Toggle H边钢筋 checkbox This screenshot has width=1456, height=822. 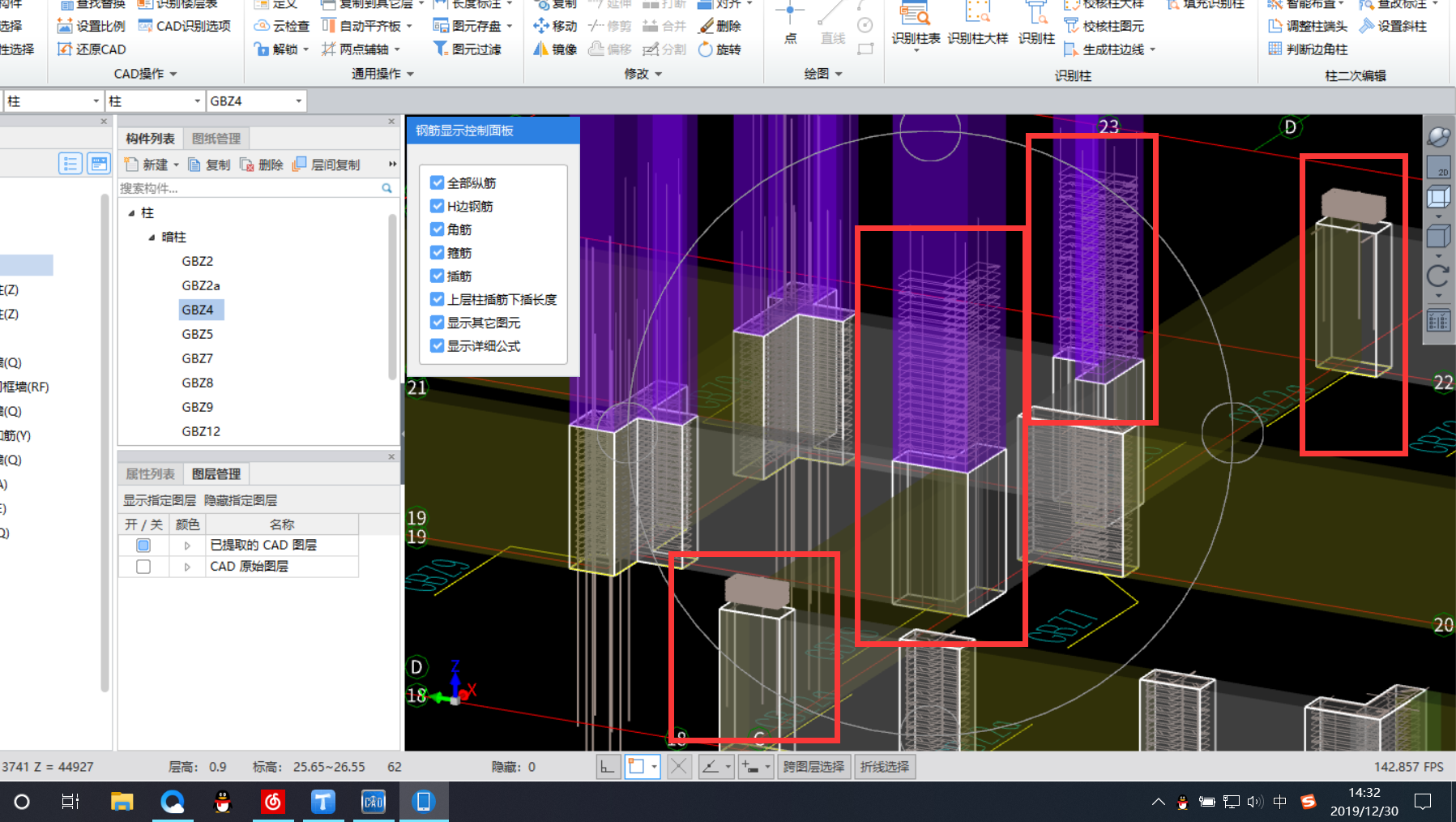pyautogui.click(x=437, y=206)
